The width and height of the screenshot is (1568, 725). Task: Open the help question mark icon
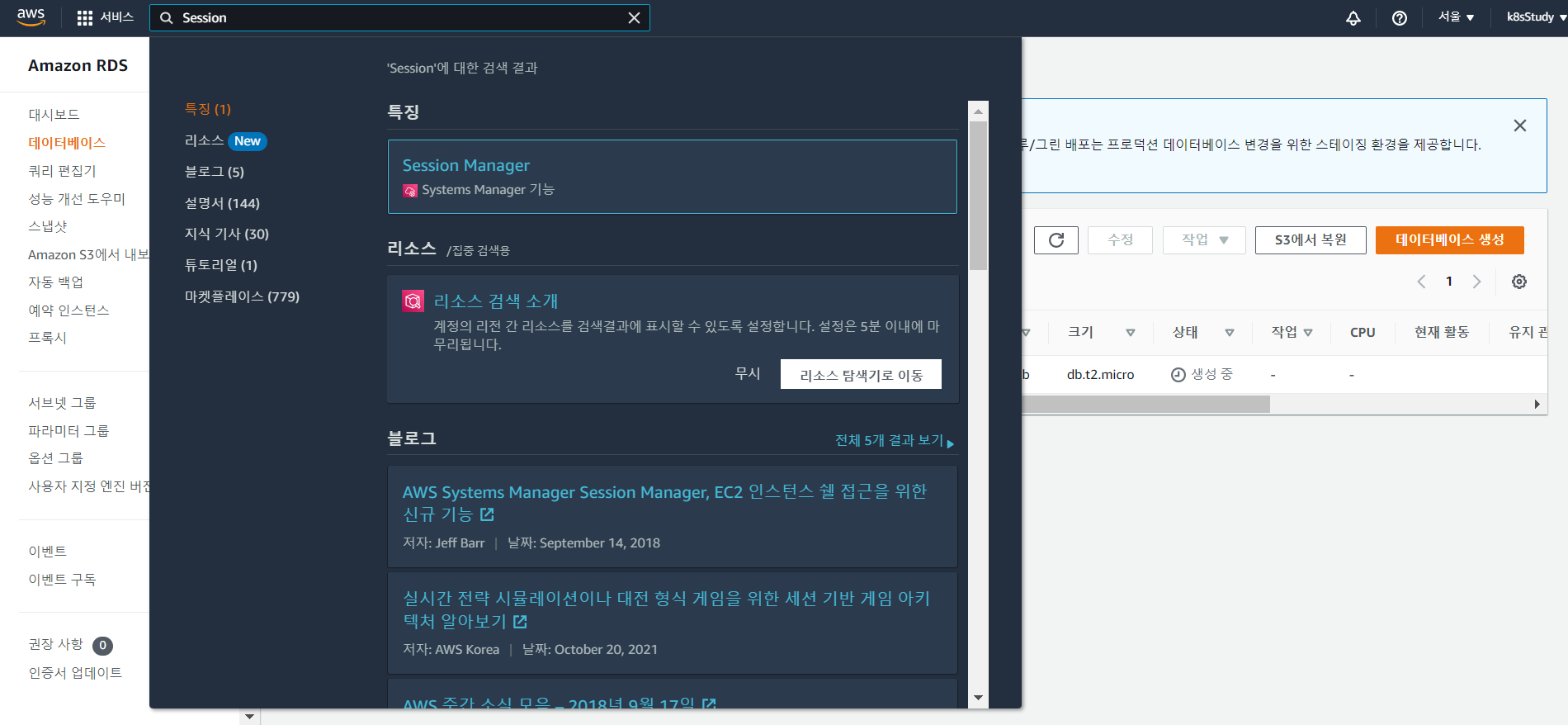point(1400,18)
